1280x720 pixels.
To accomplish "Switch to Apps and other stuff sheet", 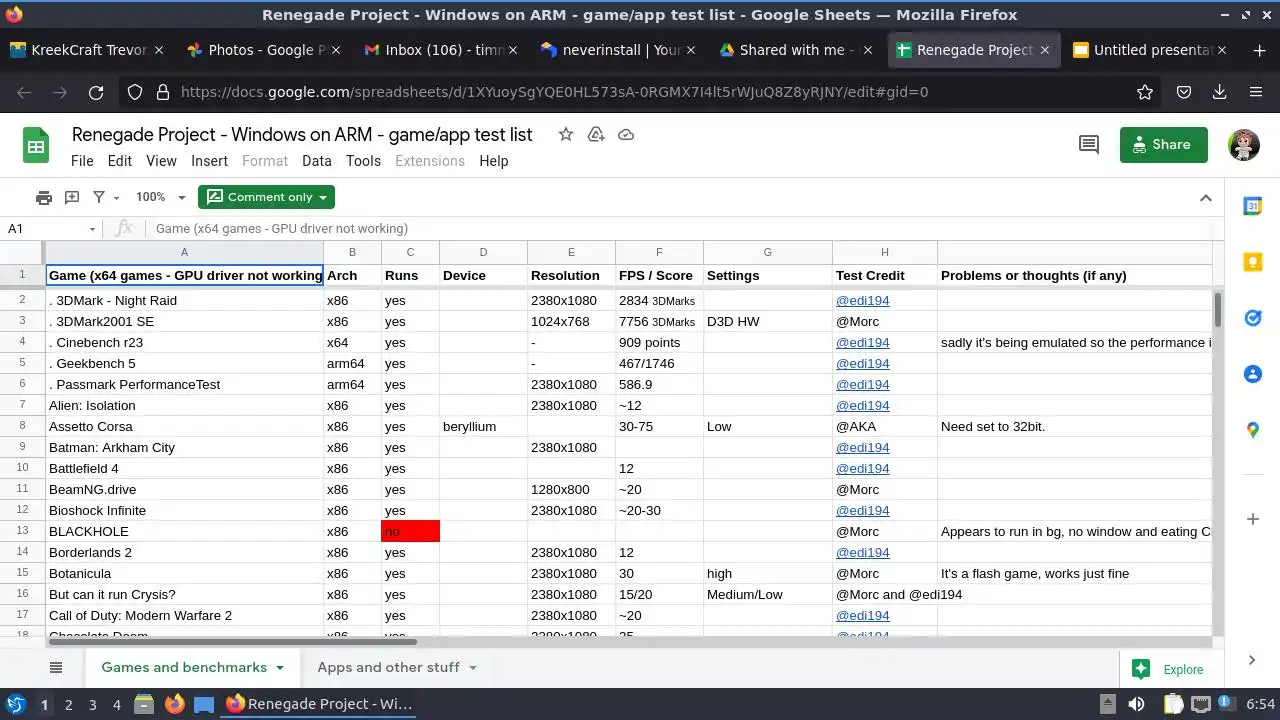I will [388, 668].
